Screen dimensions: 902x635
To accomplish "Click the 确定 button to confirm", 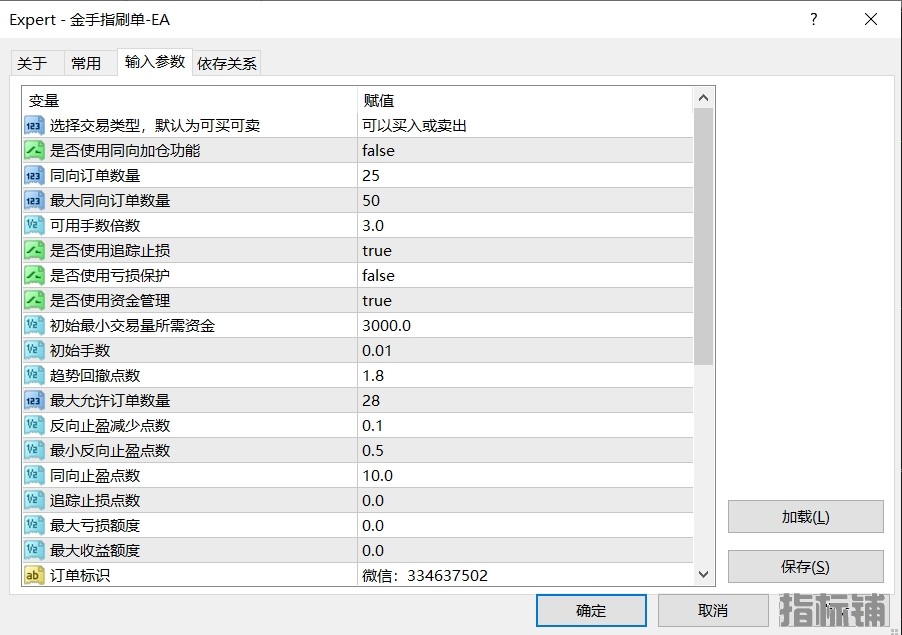I will (x=590, y=611).
